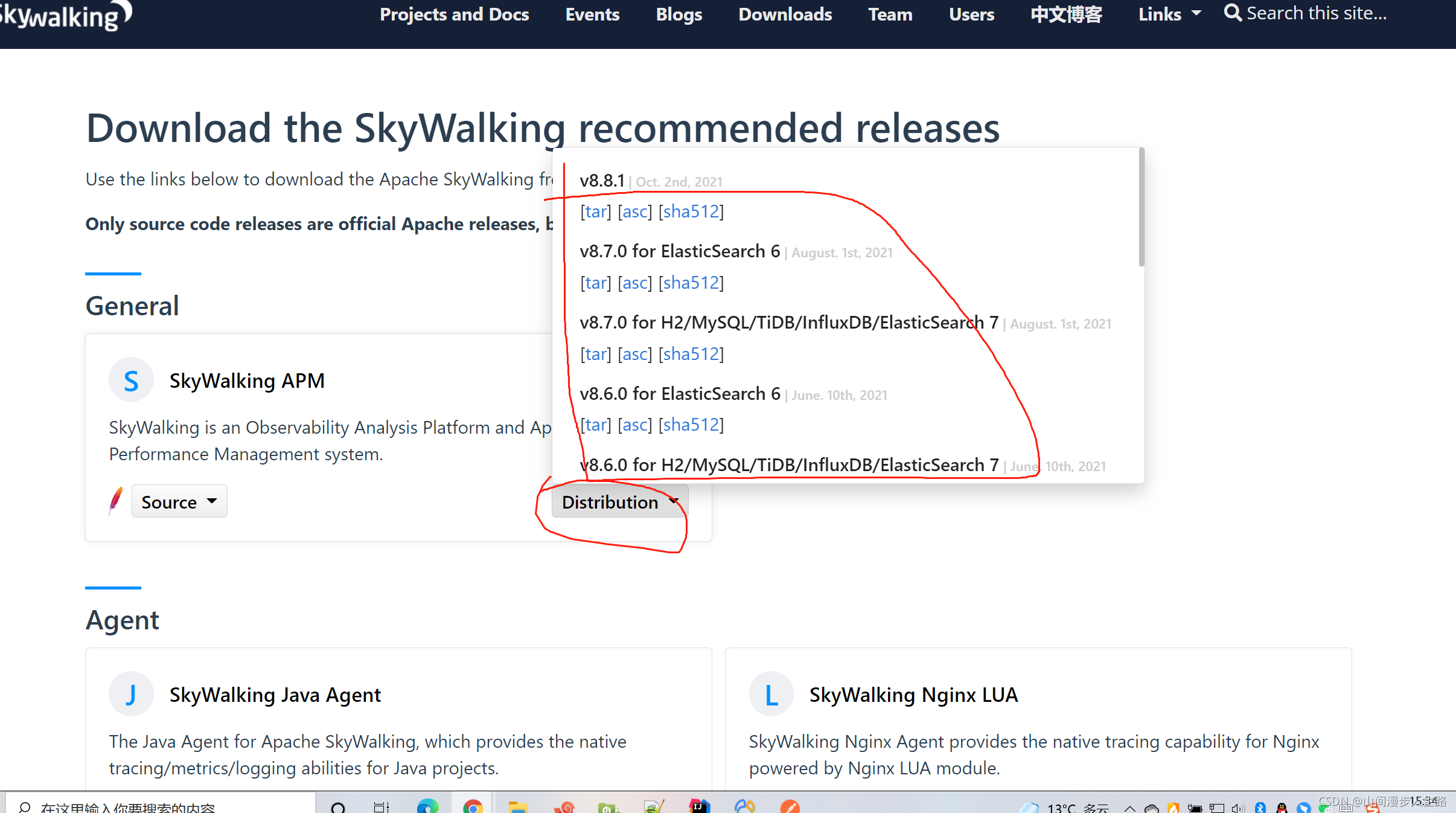Screen dimensions: 1456x813
Task: Open sha512 for v8.6.0 ElasticSearch 6
Action: tap(691, 425)
